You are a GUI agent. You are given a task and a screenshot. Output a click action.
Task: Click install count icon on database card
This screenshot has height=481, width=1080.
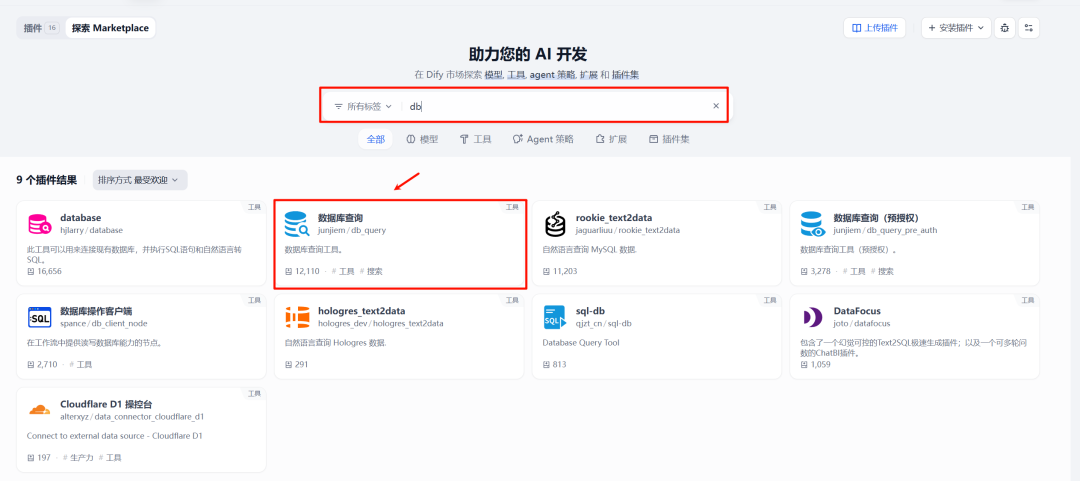tap(30, 271)
